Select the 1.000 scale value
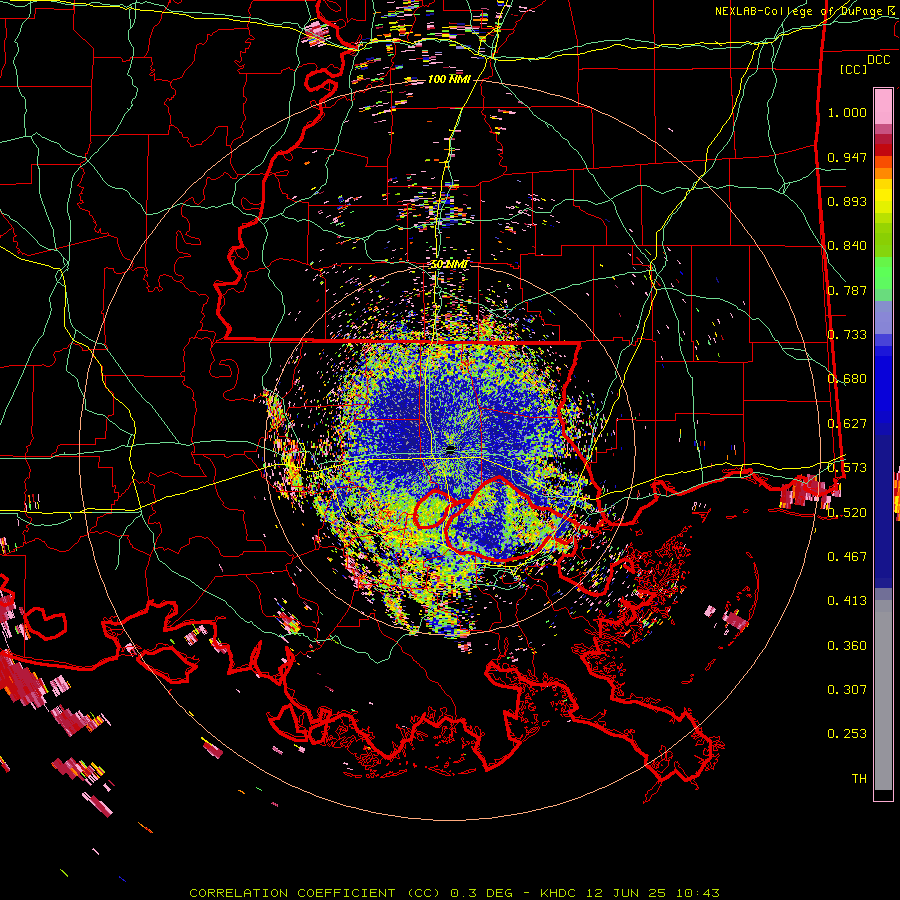Image resolution: width=900 pixels, height=900 pixels. tap(847, 112)
